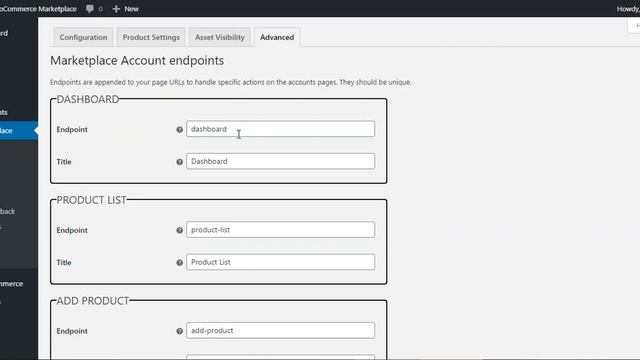Open the Asset Visibility tab

pyautogui.click(x=220, y=37)
